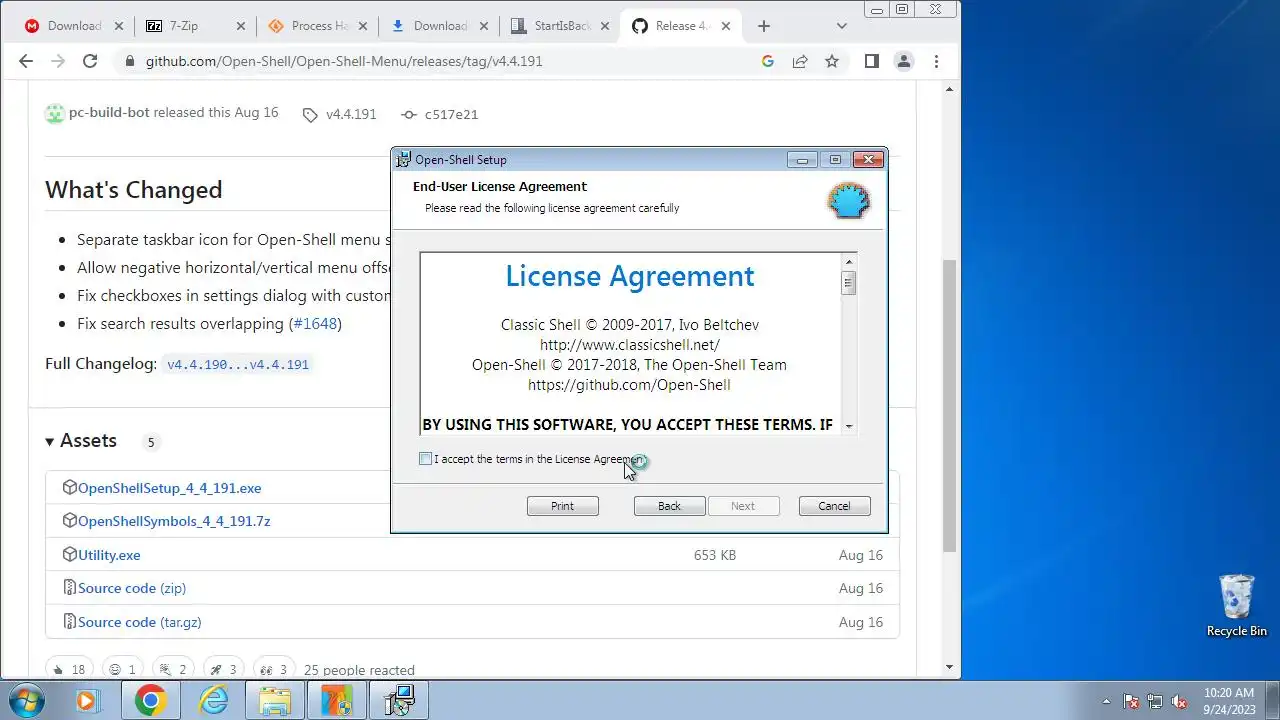
Task: Open Action Center flag icon
Action: tap(1131, 701)
